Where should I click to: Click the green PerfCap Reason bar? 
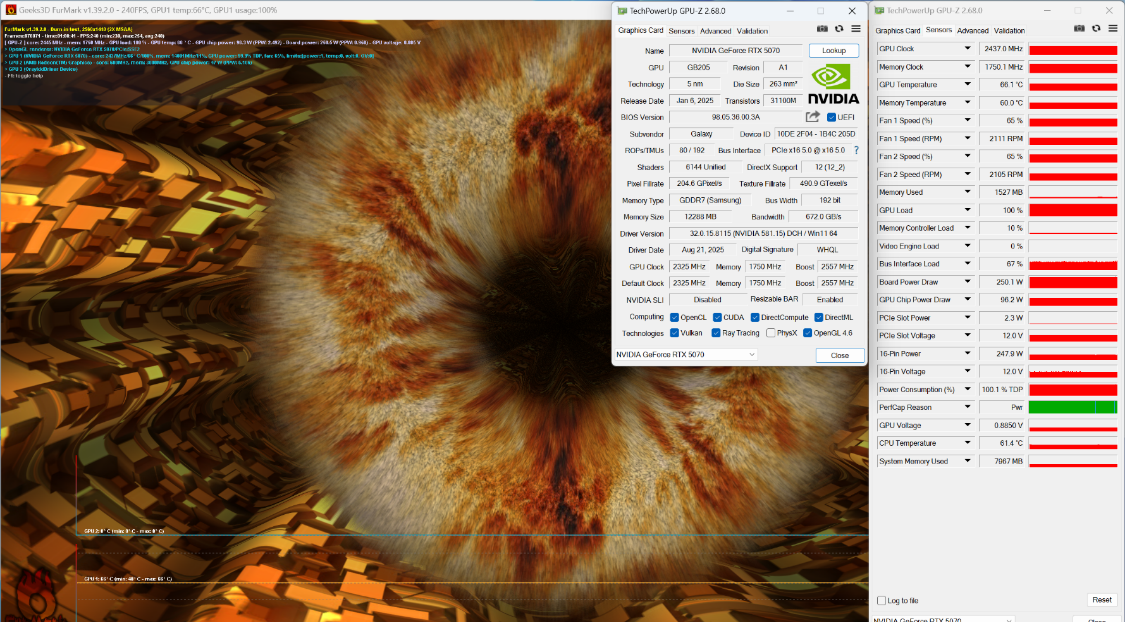(x=1073, y=407)
